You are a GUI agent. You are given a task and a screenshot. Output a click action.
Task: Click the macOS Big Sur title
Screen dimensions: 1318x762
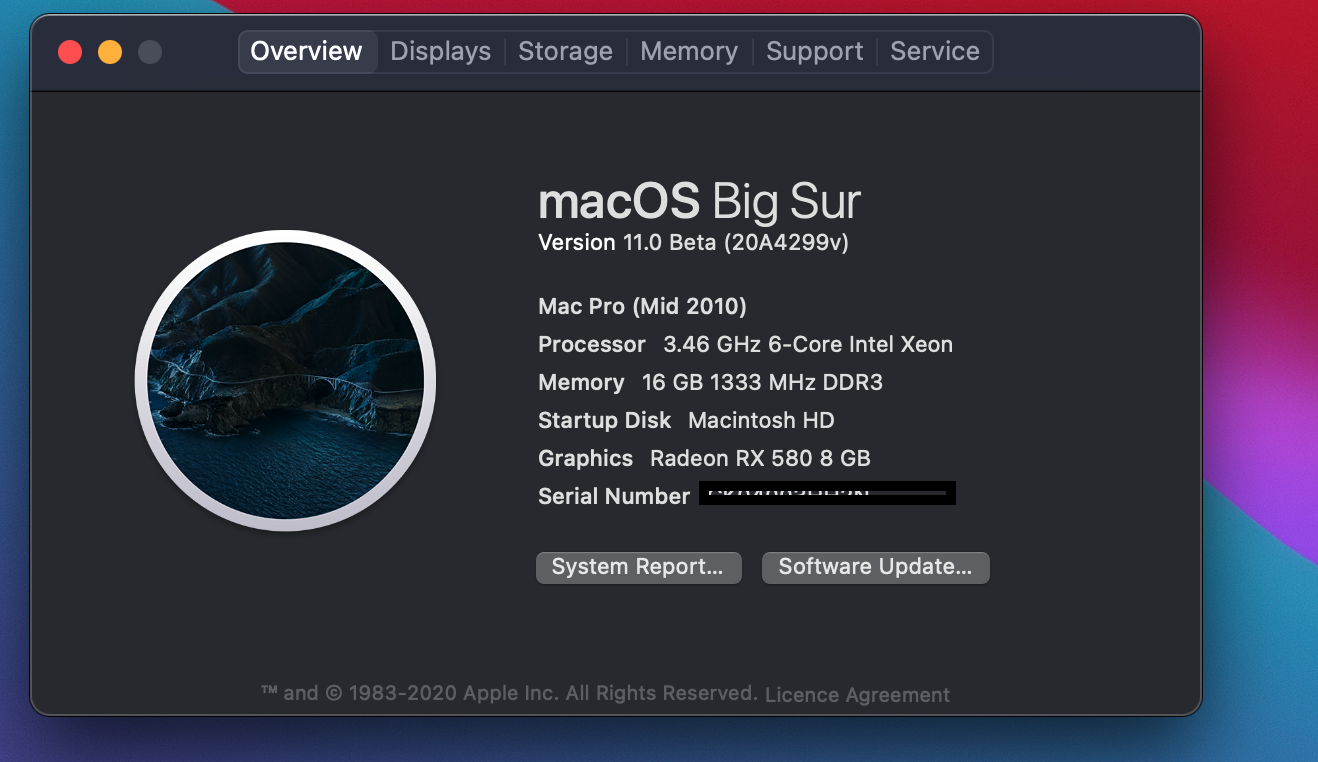[x=699, y=202]
